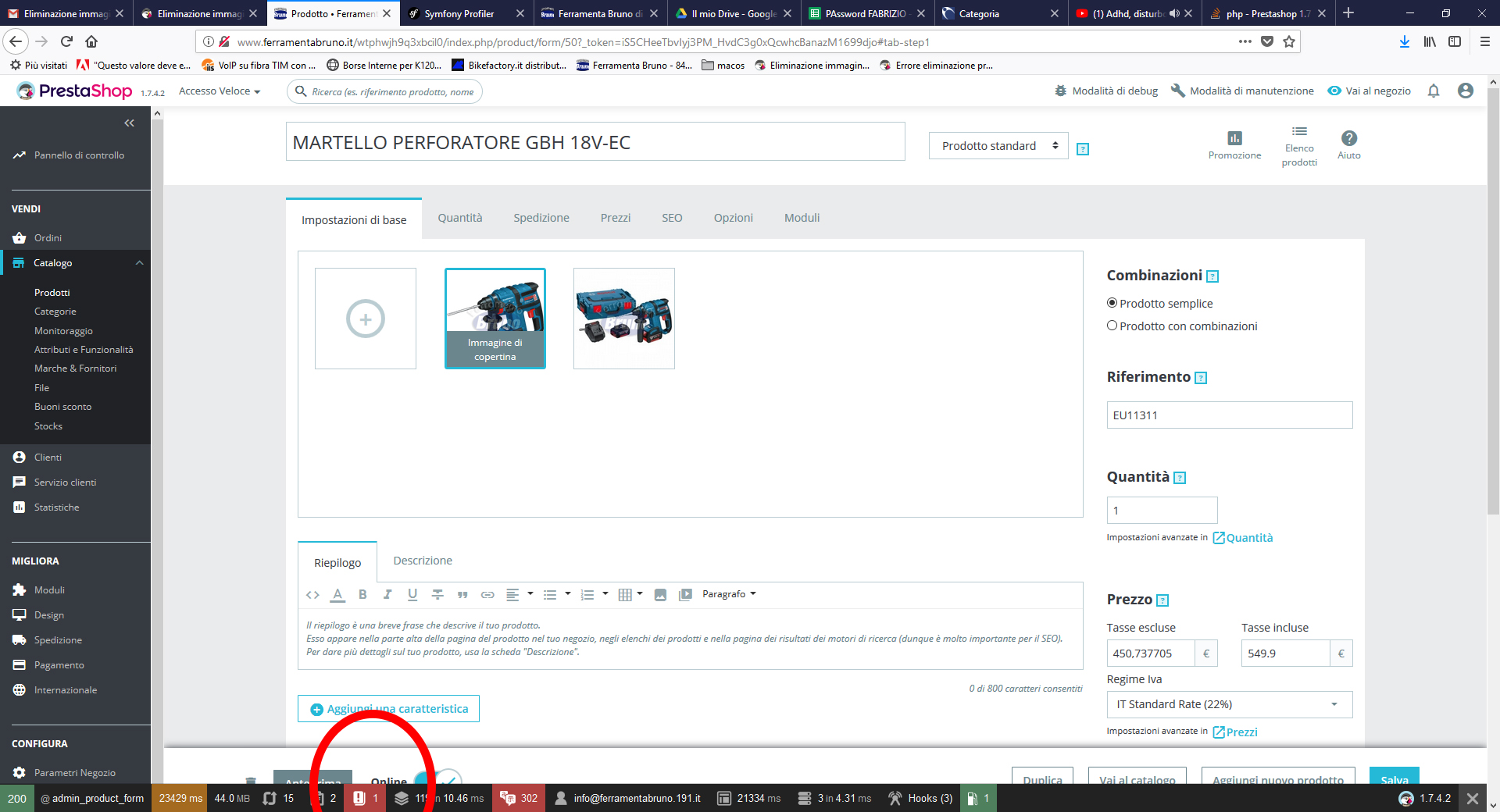
Task: Open the Prodotto standard type dropdown
Action: 998,146
